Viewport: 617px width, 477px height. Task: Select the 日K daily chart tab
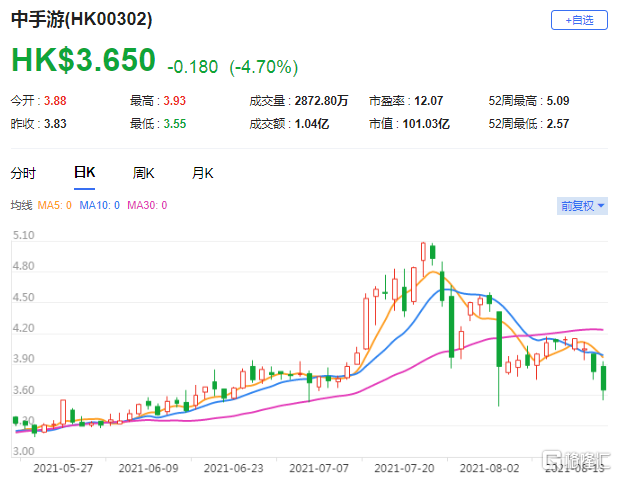click(85, 172)
